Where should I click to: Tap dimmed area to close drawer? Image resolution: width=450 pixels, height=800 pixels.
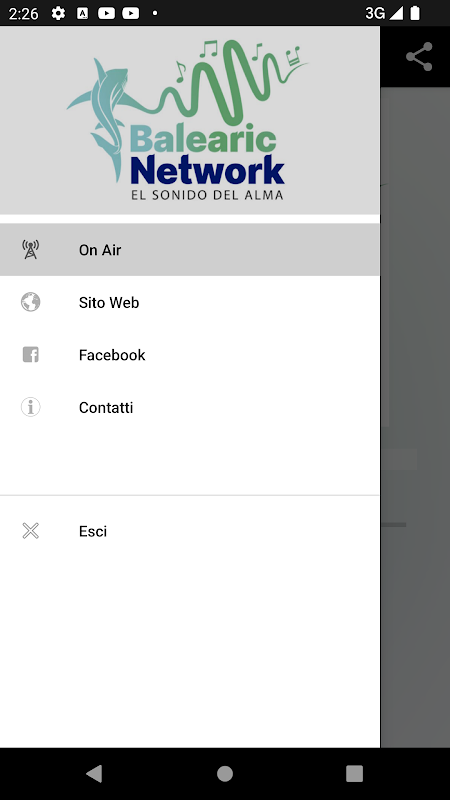(x=415, y=408)
